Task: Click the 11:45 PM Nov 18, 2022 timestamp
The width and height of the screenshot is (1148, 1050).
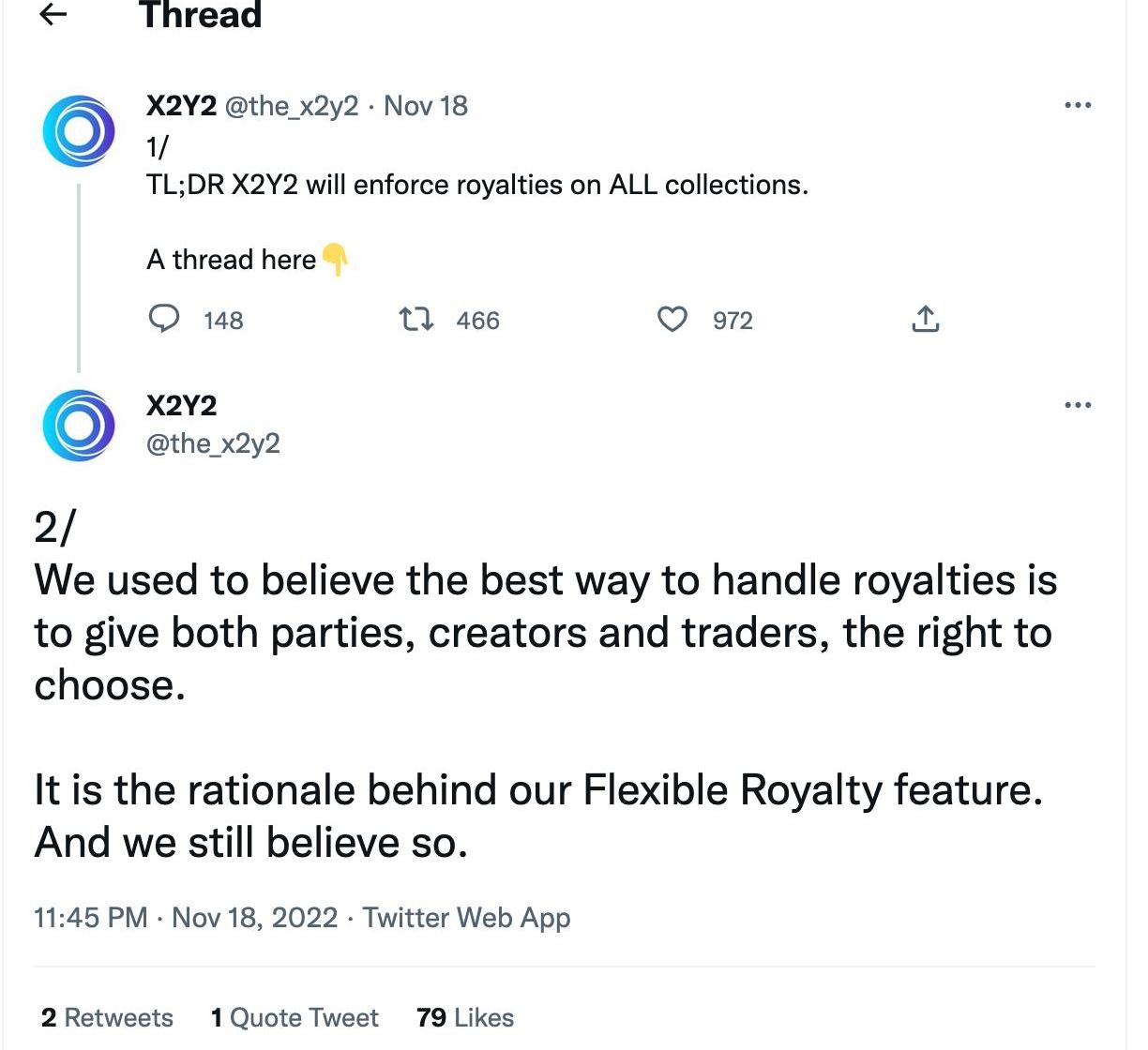Action: (186, 917)
